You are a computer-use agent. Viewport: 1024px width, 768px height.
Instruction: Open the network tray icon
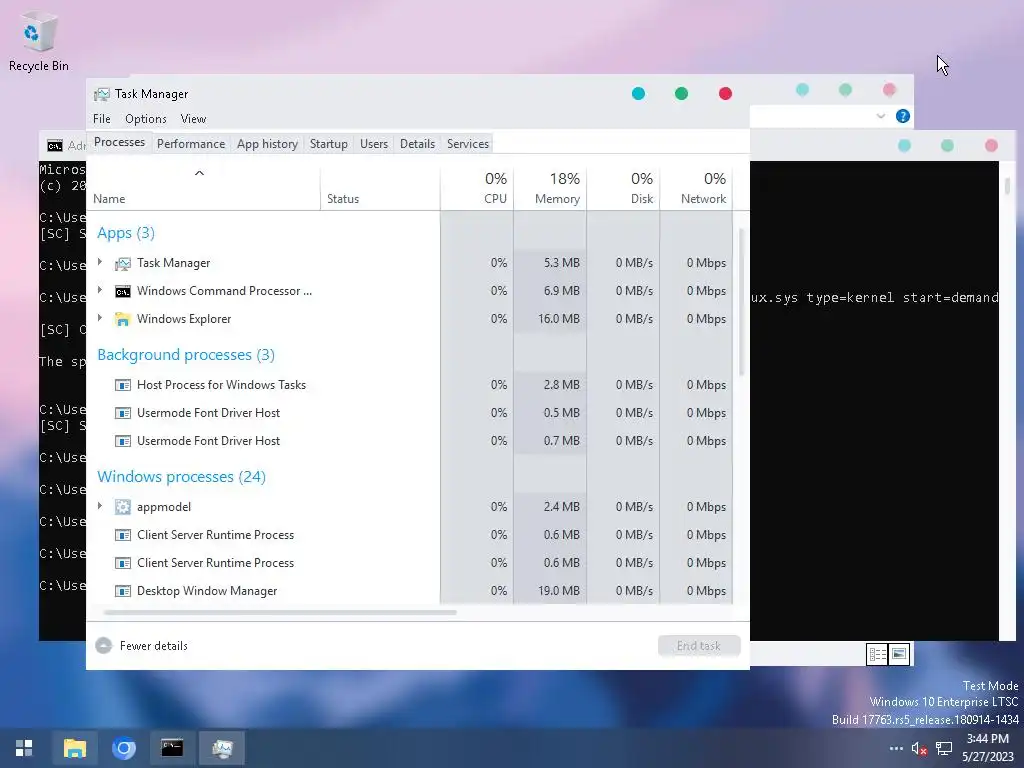point(944,748)
